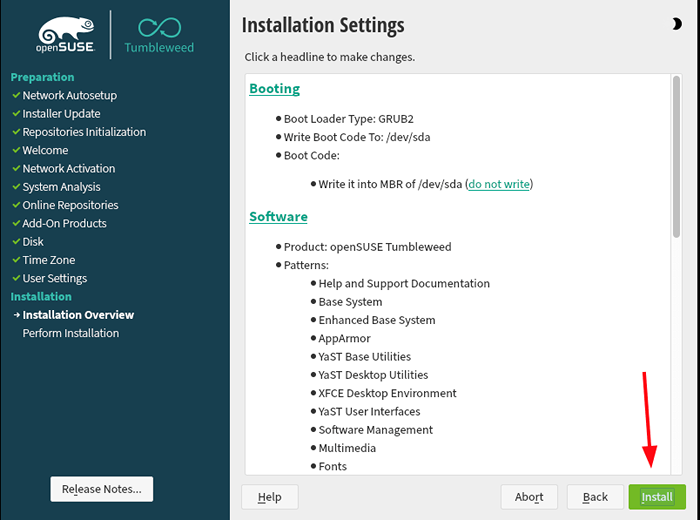Click 'XFCE Desktop Environment' pattern
Image resolution: width=700 pixels, height=520 pixels.
(387, 393)
